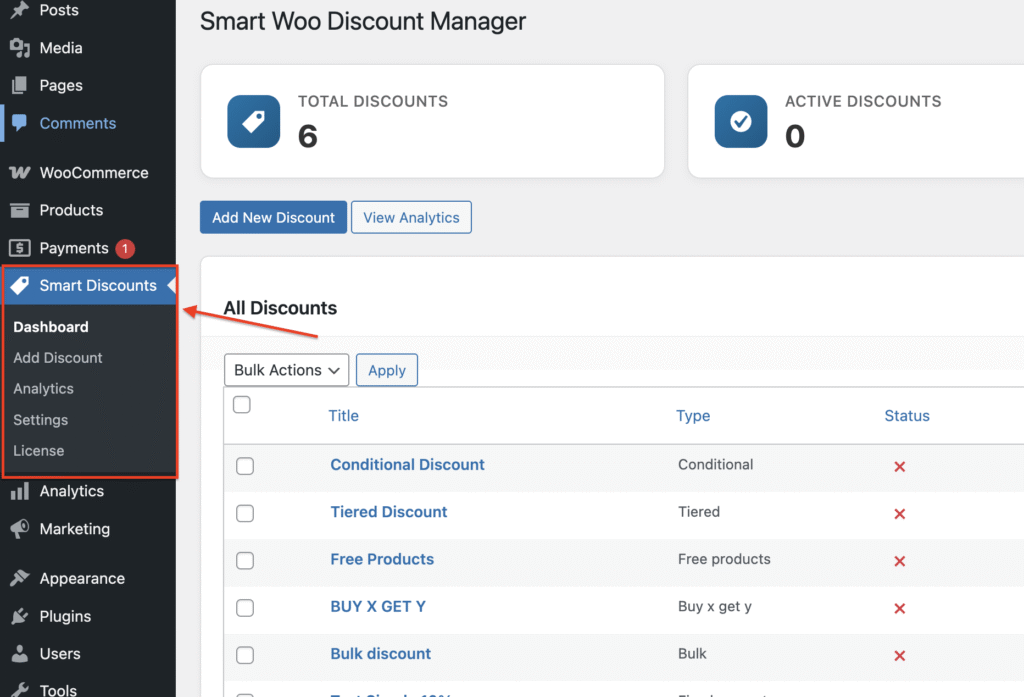Open the Add Discount submenu item
The image size is (1024, 697).
point(58,358)
